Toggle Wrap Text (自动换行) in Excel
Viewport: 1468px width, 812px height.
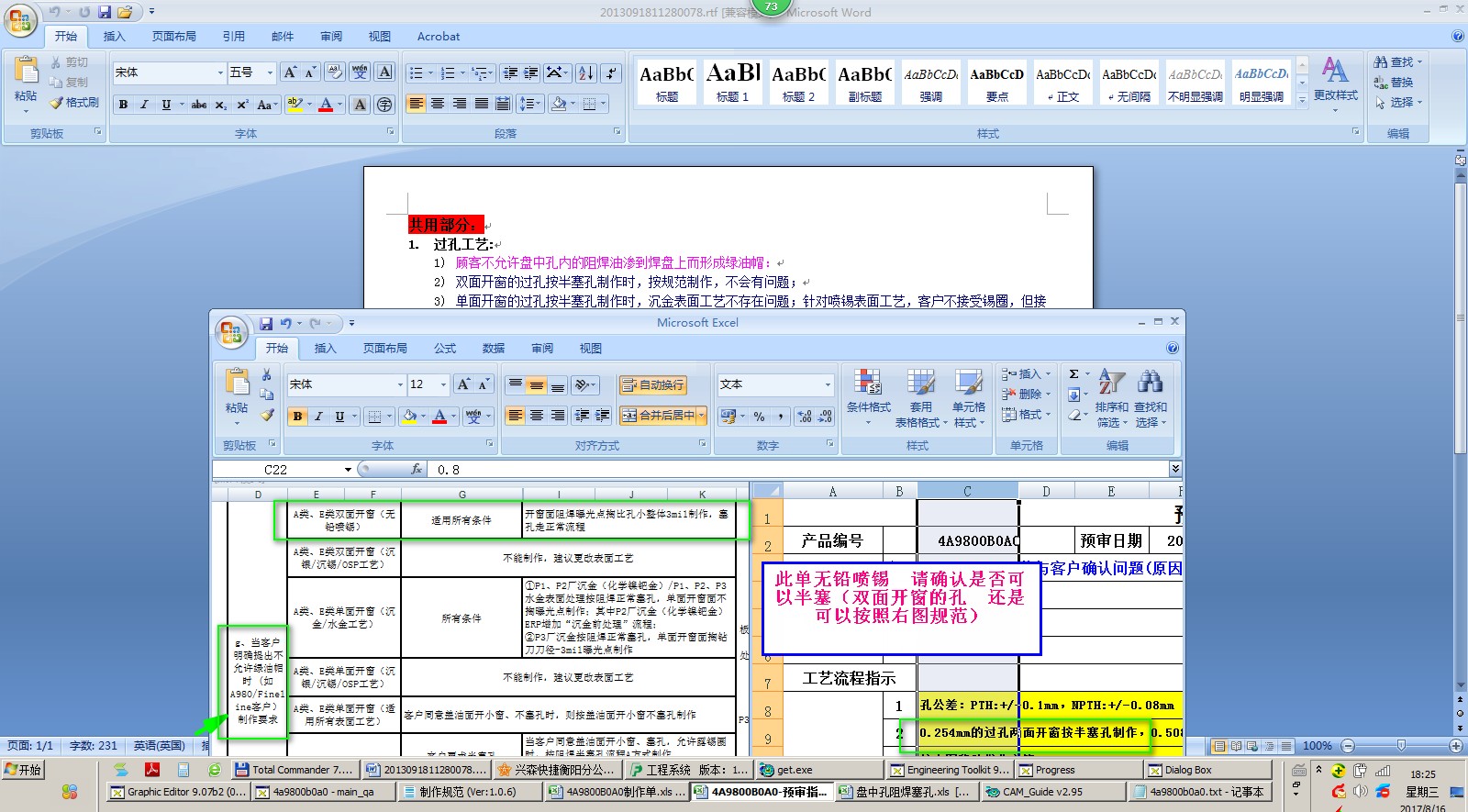(653, 385)
